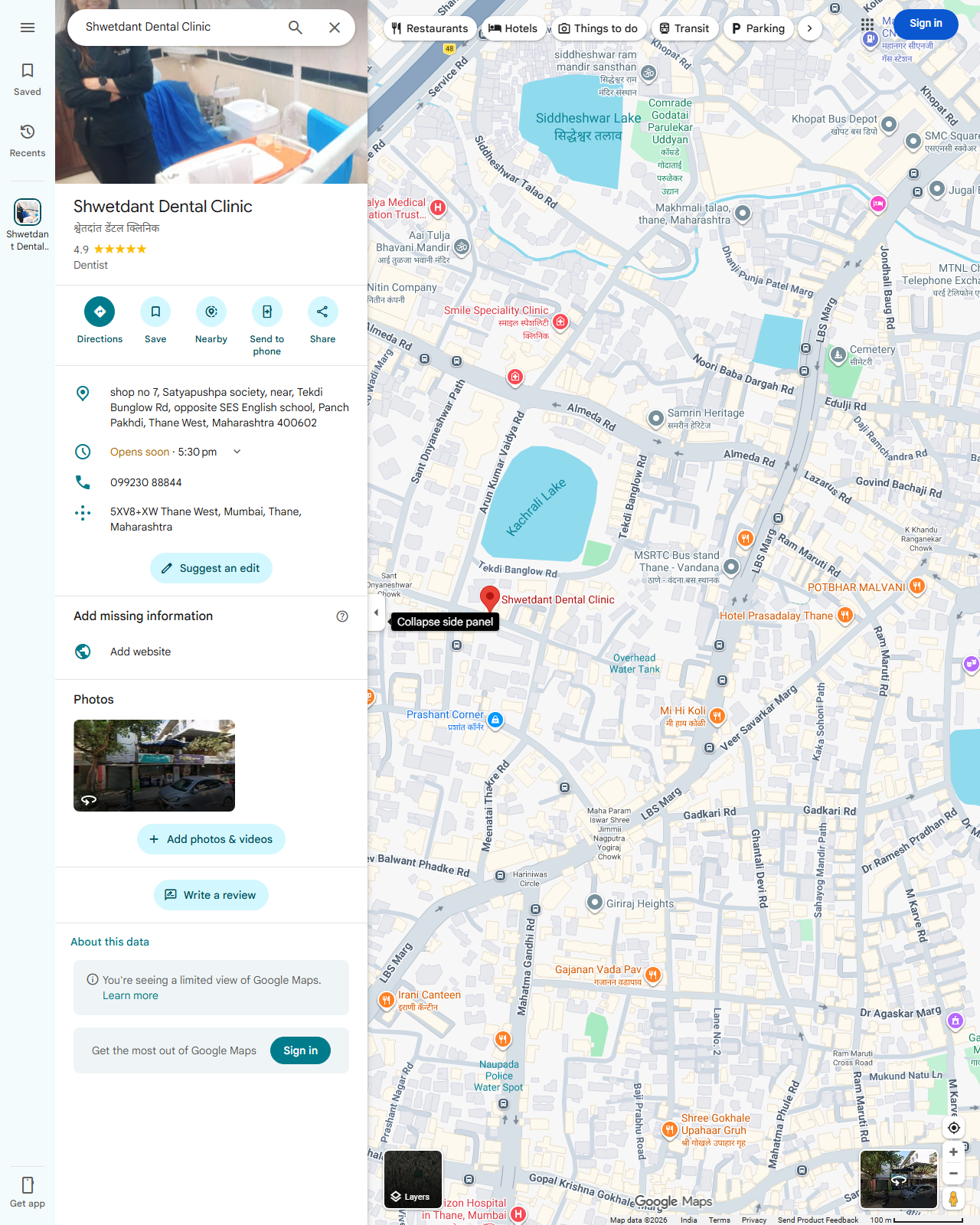Viewport: 980px width, 1225px height.
Task: Open help icon beside Add missing information
Action: click(x=342, y=616)
